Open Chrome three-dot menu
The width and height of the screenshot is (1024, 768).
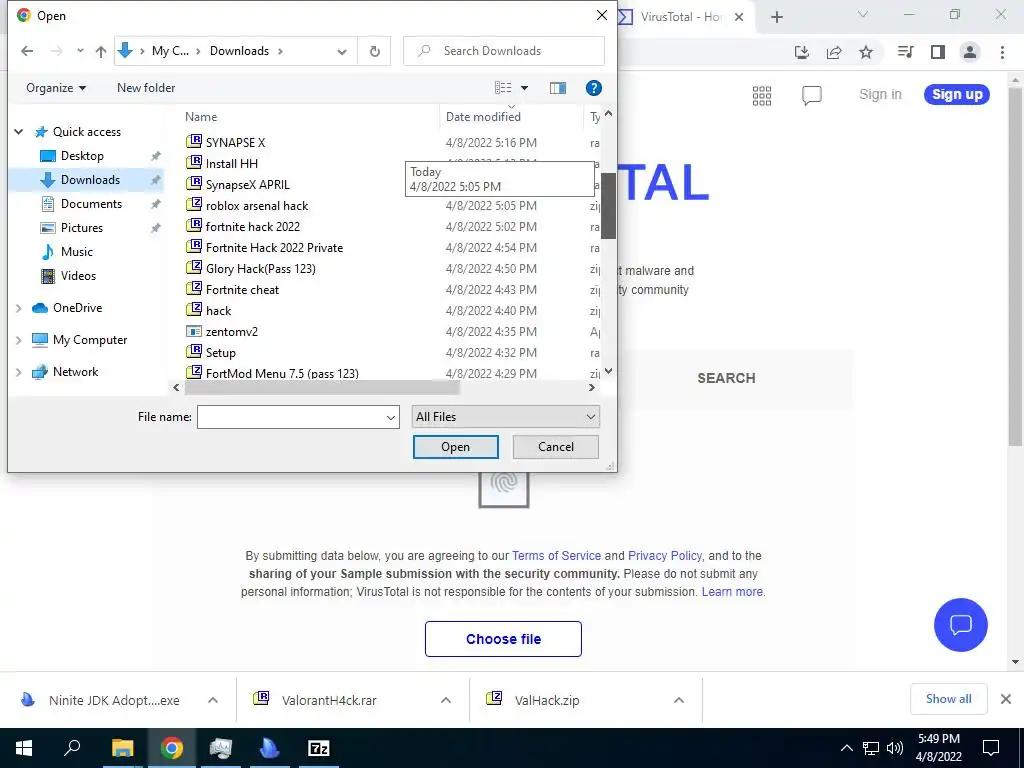point(1002,52)
